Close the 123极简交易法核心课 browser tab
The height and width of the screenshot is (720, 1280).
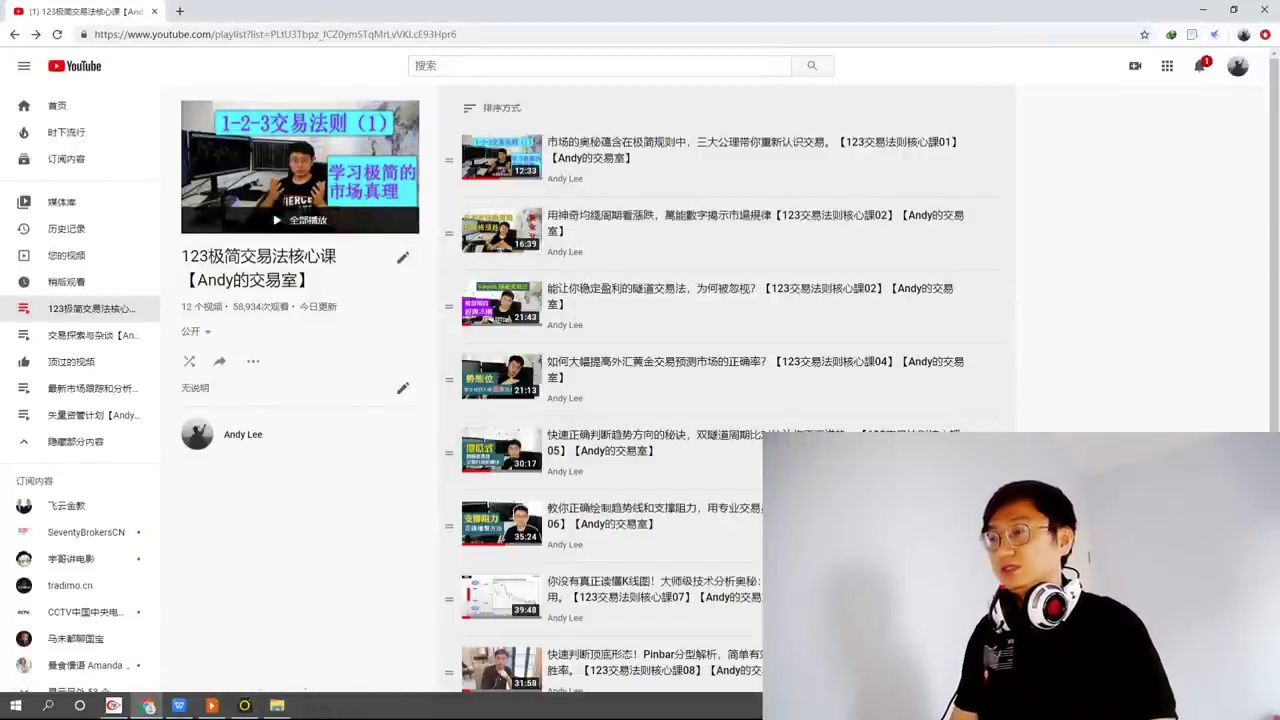(154, 11)
